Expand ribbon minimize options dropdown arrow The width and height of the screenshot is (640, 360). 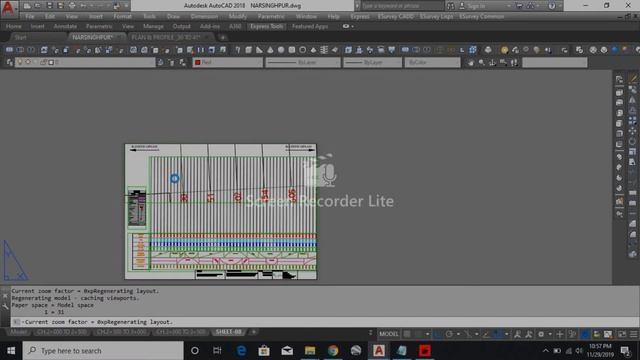click(x=353, y=27)
